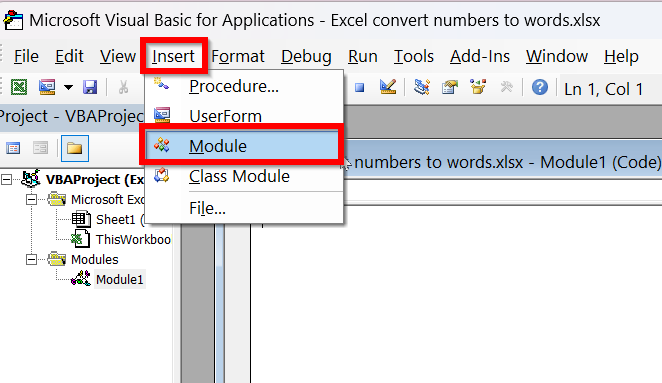The image size is (662, 383).
Task: Open Object Browser toolbar icon
Action: pos(478,87)
